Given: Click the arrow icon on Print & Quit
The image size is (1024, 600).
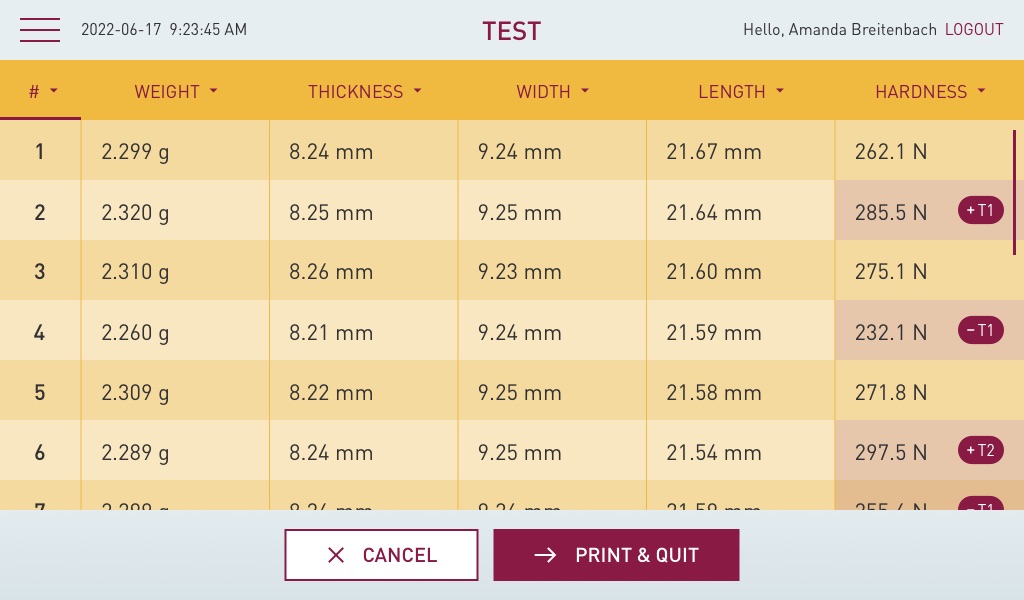Looking at the screenshot, I should (545, 555).
